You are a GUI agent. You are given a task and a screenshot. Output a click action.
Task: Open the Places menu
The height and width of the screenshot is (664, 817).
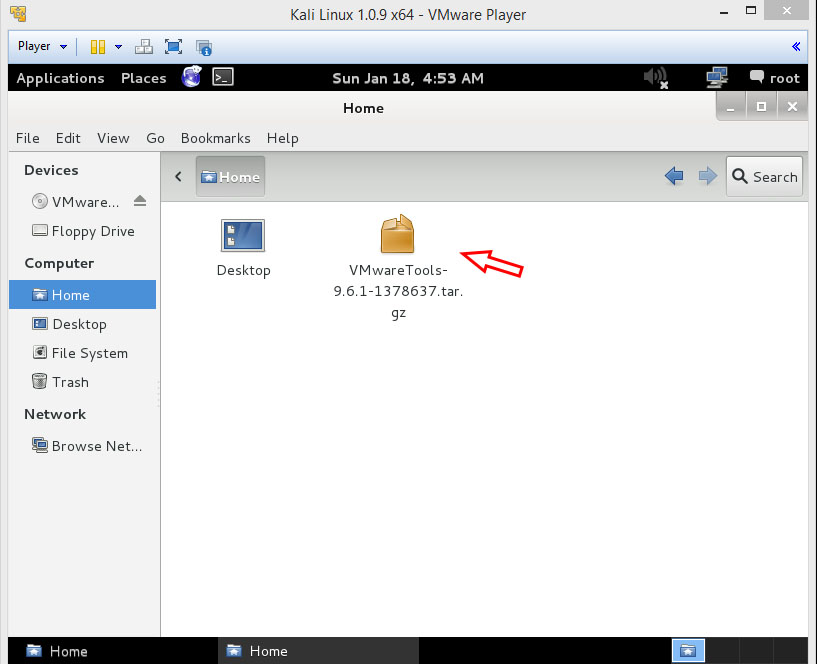pos(143,78)
